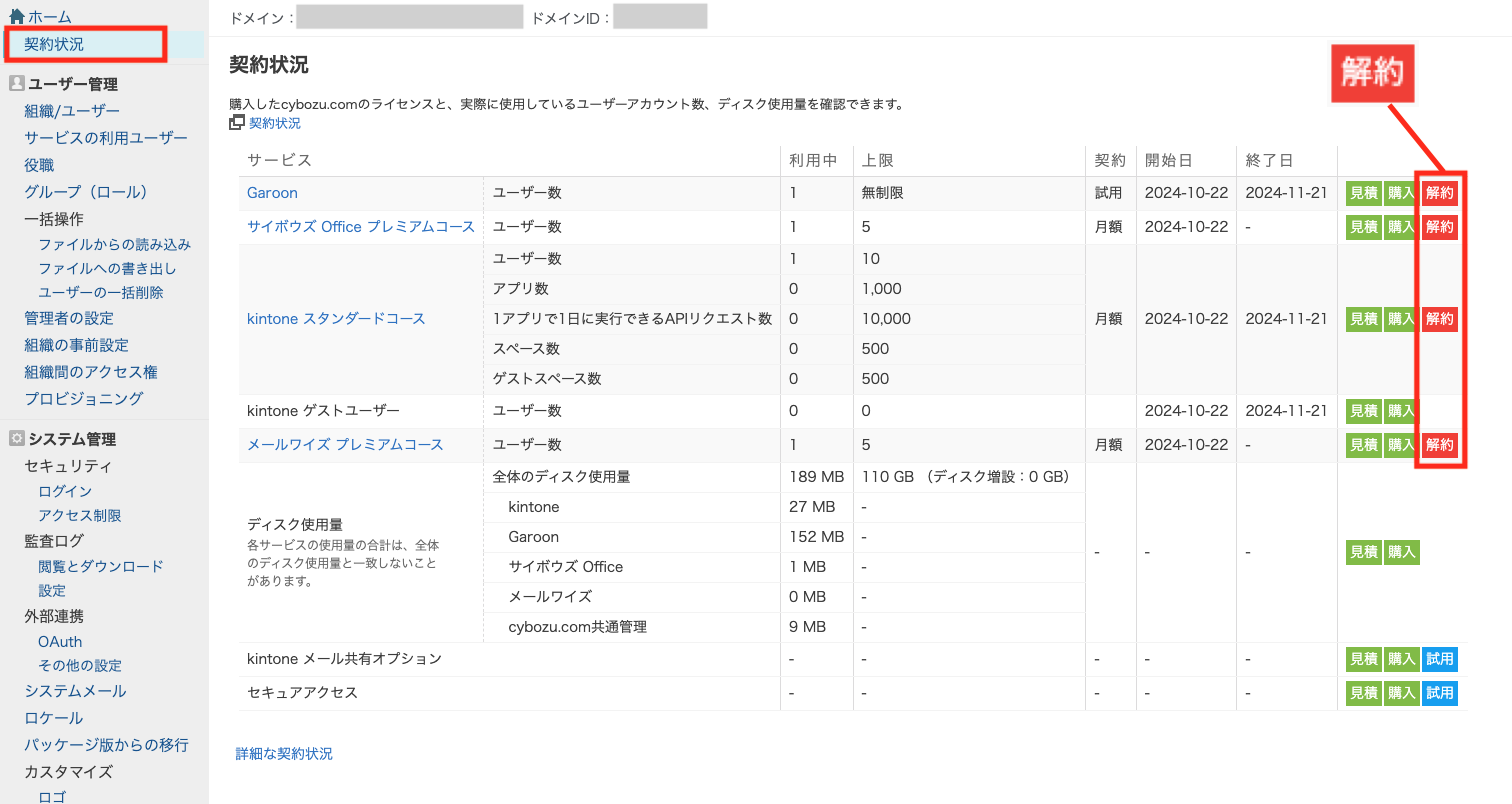The width and height of the screenshot is (1512, 804).
Task: Click the user icon beside ユーザー管理
Action: (16, 84)
